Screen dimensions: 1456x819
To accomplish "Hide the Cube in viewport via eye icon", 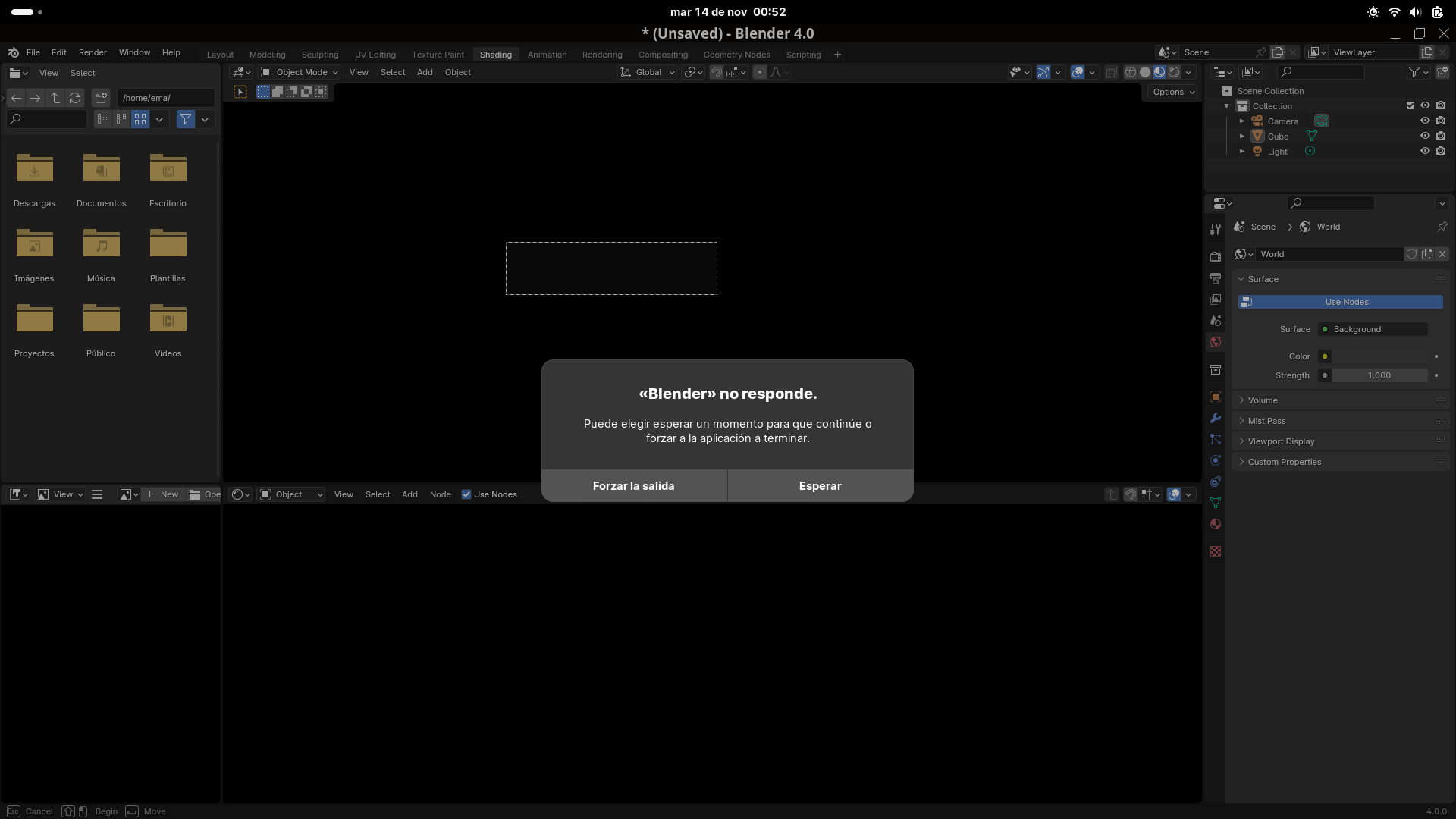I will tap(1425, 136).
